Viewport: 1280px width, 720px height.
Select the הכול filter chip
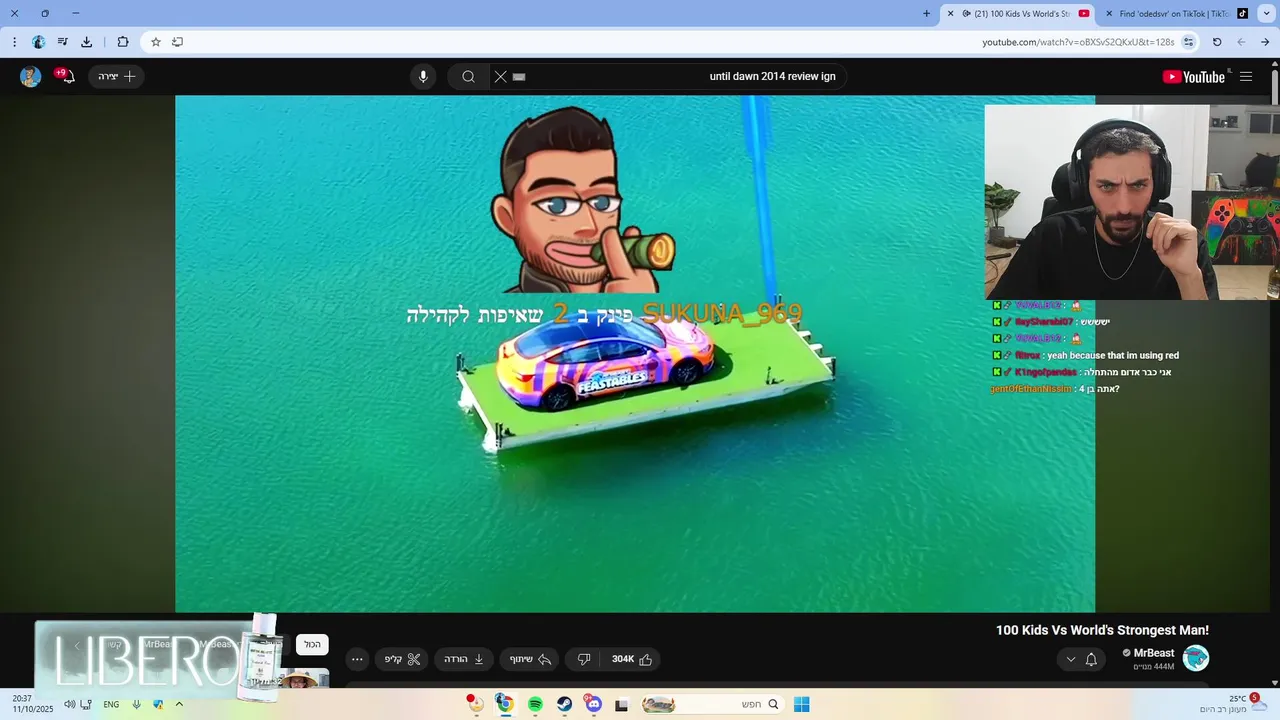(312, 645)
